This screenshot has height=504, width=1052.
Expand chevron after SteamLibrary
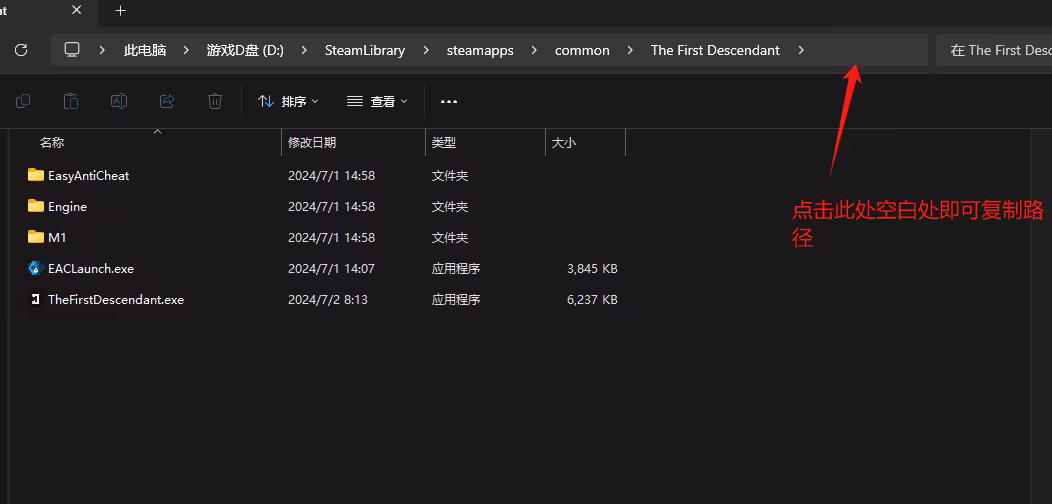click(426, 50)
